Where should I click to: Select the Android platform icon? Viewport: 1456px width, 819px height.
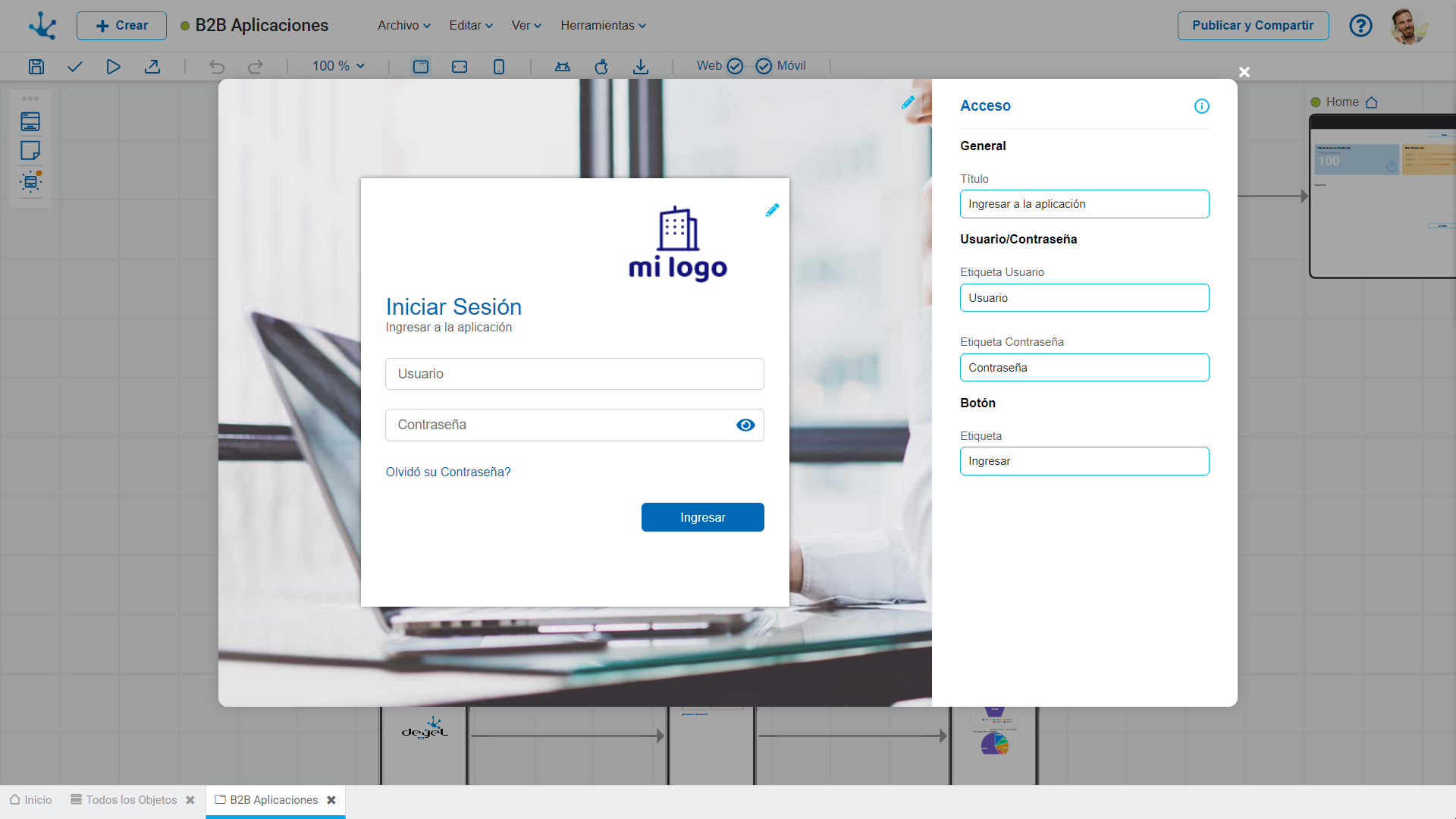pyautogui.click(x=562, y=67)
